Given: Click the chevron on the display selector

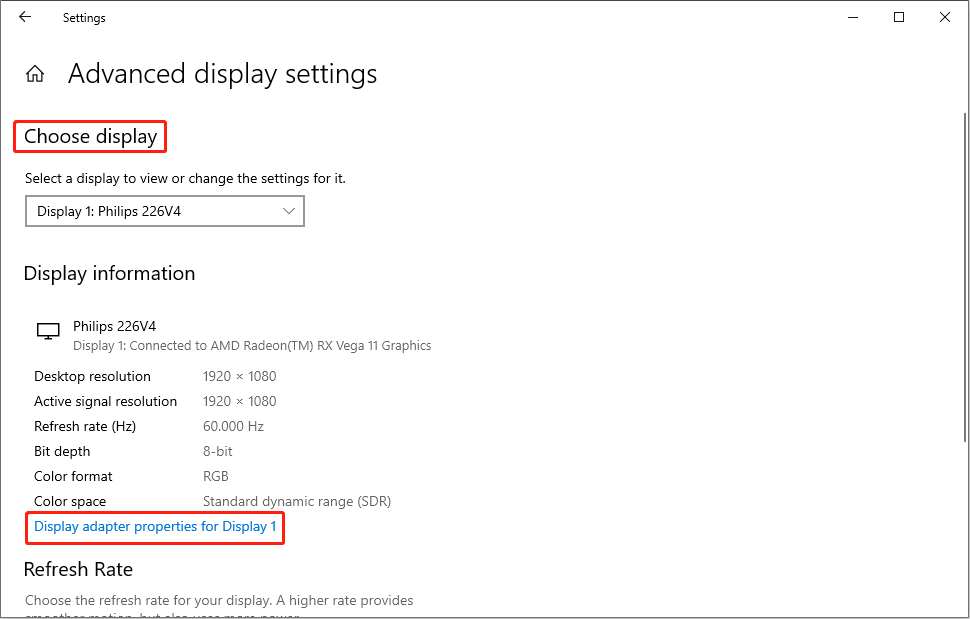Looking at the screenshot, I should point(290,211).
